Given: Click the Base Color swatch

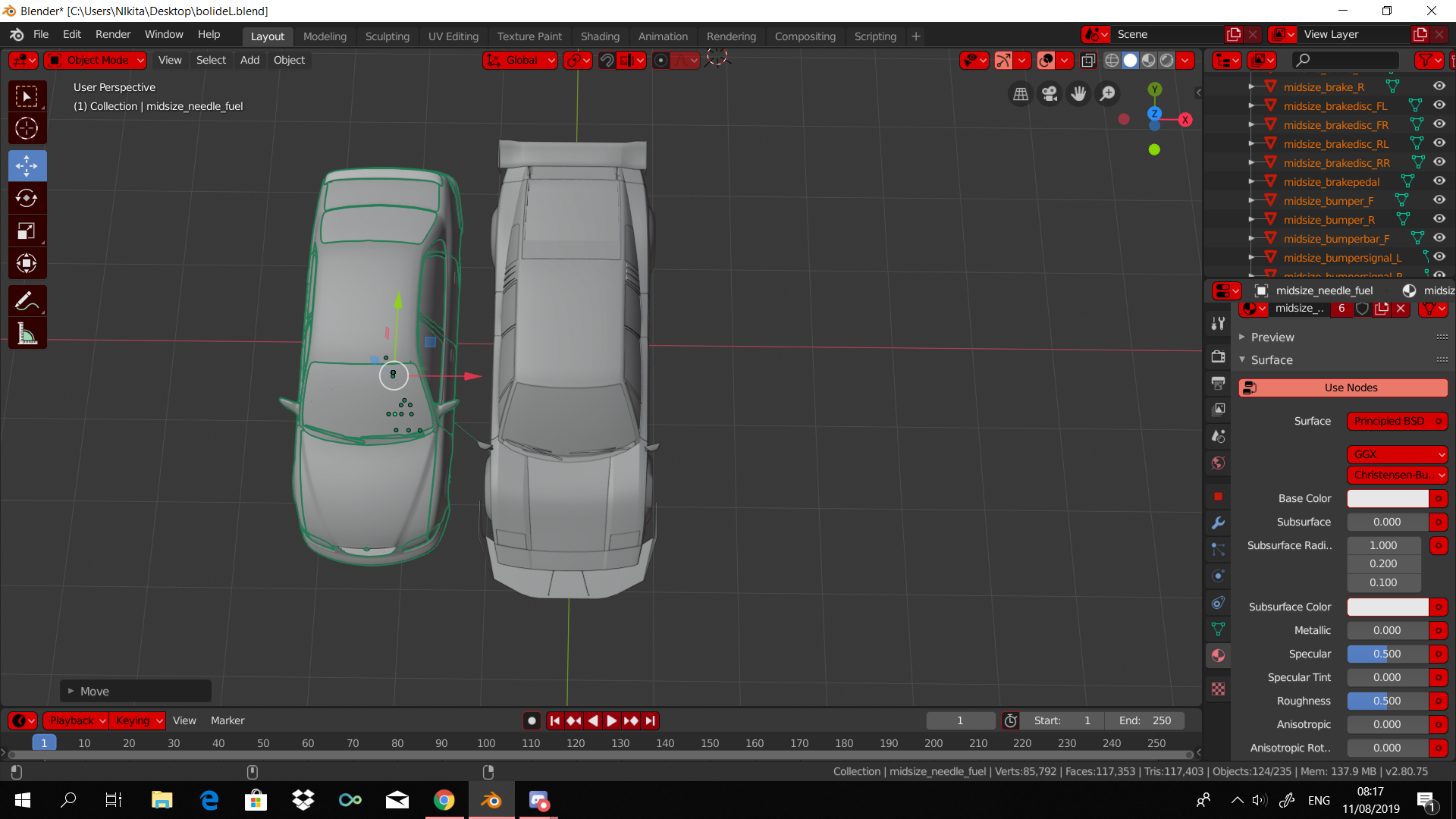Looking at the screenshot, I should [x=1387, y=498].
